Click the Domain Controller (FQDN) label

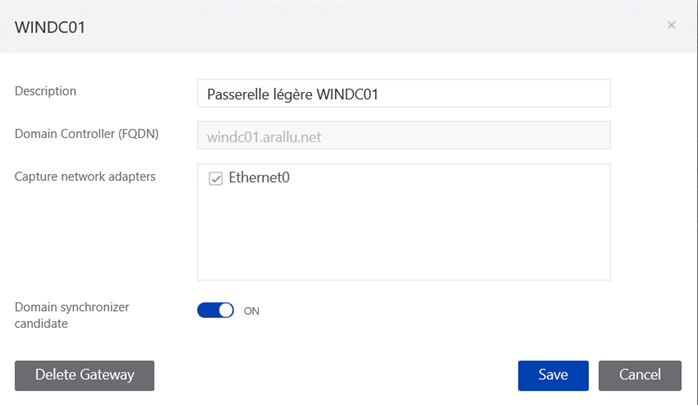[87, 134]
